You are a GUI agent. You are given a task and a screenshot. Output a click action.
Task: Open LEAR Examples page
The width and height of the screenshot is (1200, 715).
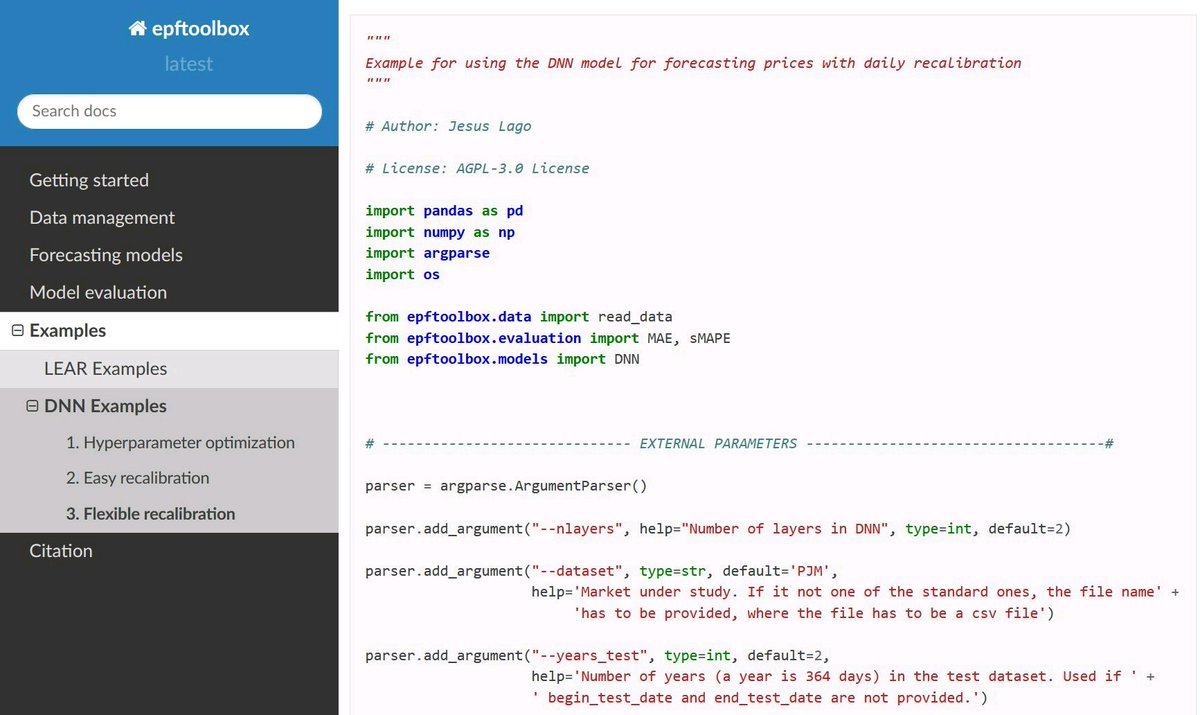pyautogui.click(x=105, y=369)
